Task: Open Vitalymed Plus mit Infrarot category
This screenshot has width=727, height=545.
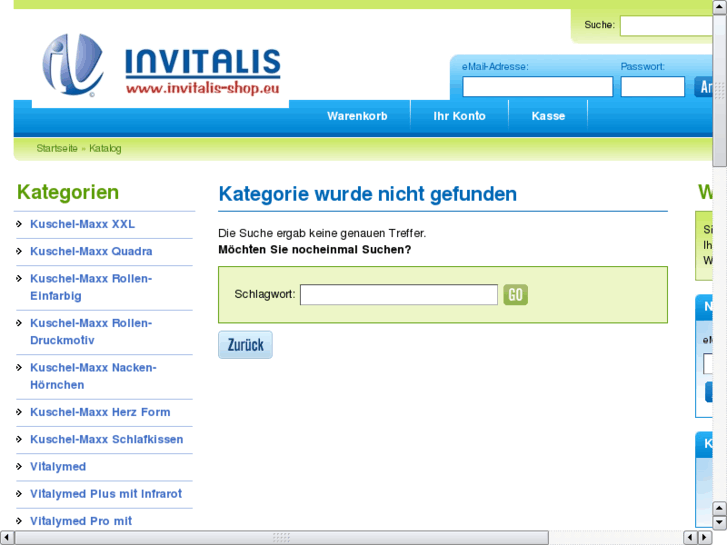Action: point(106,494)
